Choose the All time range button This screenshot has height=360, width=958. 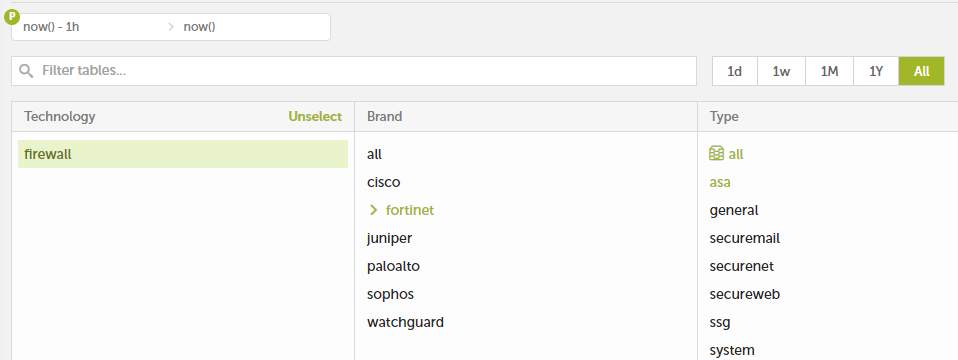[x=921, y=71]
